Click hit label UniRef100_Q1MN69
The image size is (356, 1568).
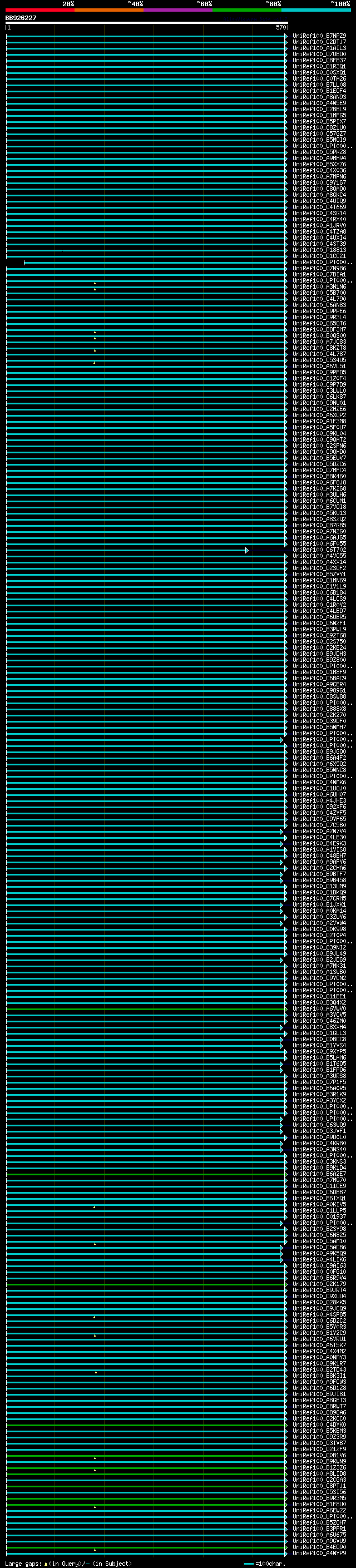[319, 581]
